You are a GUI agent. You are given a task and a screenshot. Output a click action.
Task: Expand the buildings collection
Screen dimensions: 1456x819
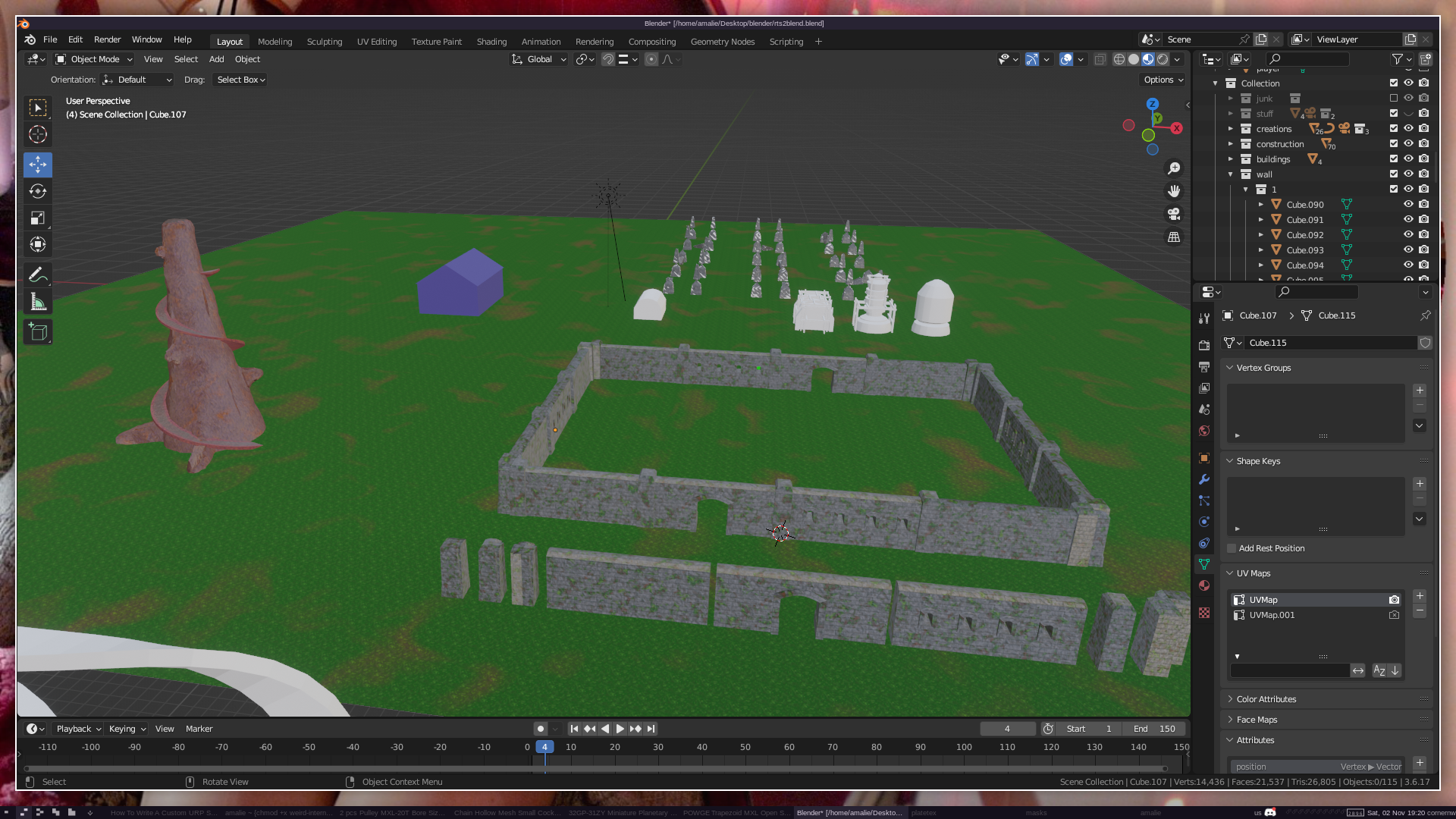(1231, 159)
